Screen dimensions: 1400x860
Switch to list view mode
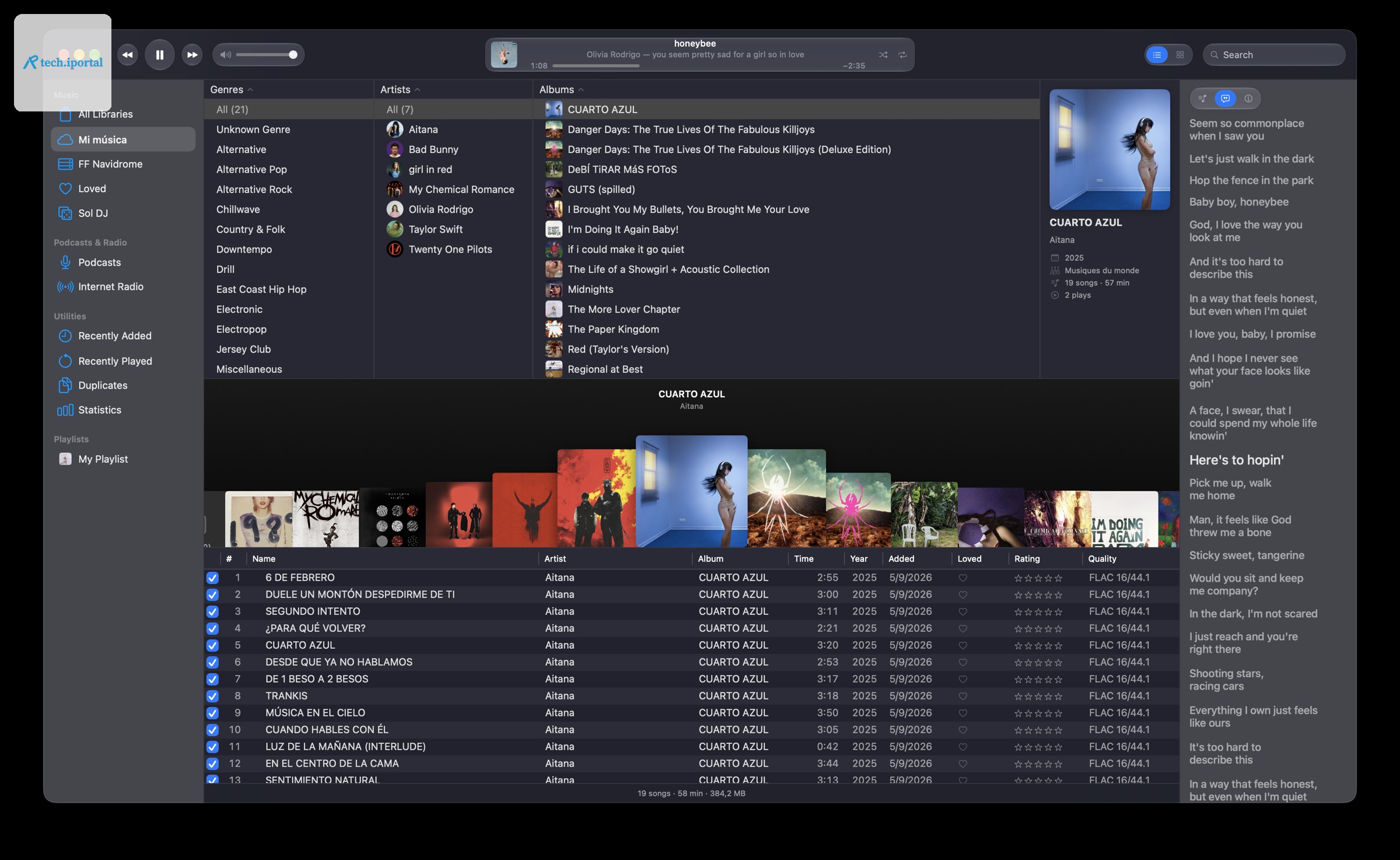pyautogui.click(x=1157, y=55)
